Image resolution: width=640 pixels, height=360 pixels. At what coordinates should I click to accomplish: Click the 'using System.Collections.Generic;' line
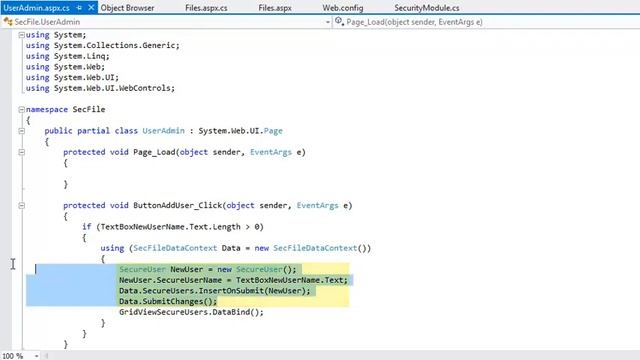click(103, 46)
